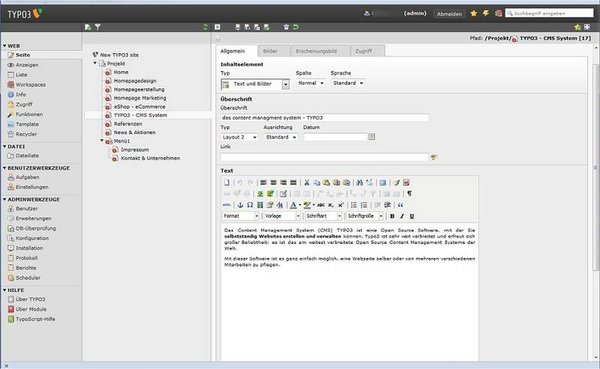Click the refresh page tree icon
Screen dimensions: 600x369
pyautogui.click(x=205, y=27)
